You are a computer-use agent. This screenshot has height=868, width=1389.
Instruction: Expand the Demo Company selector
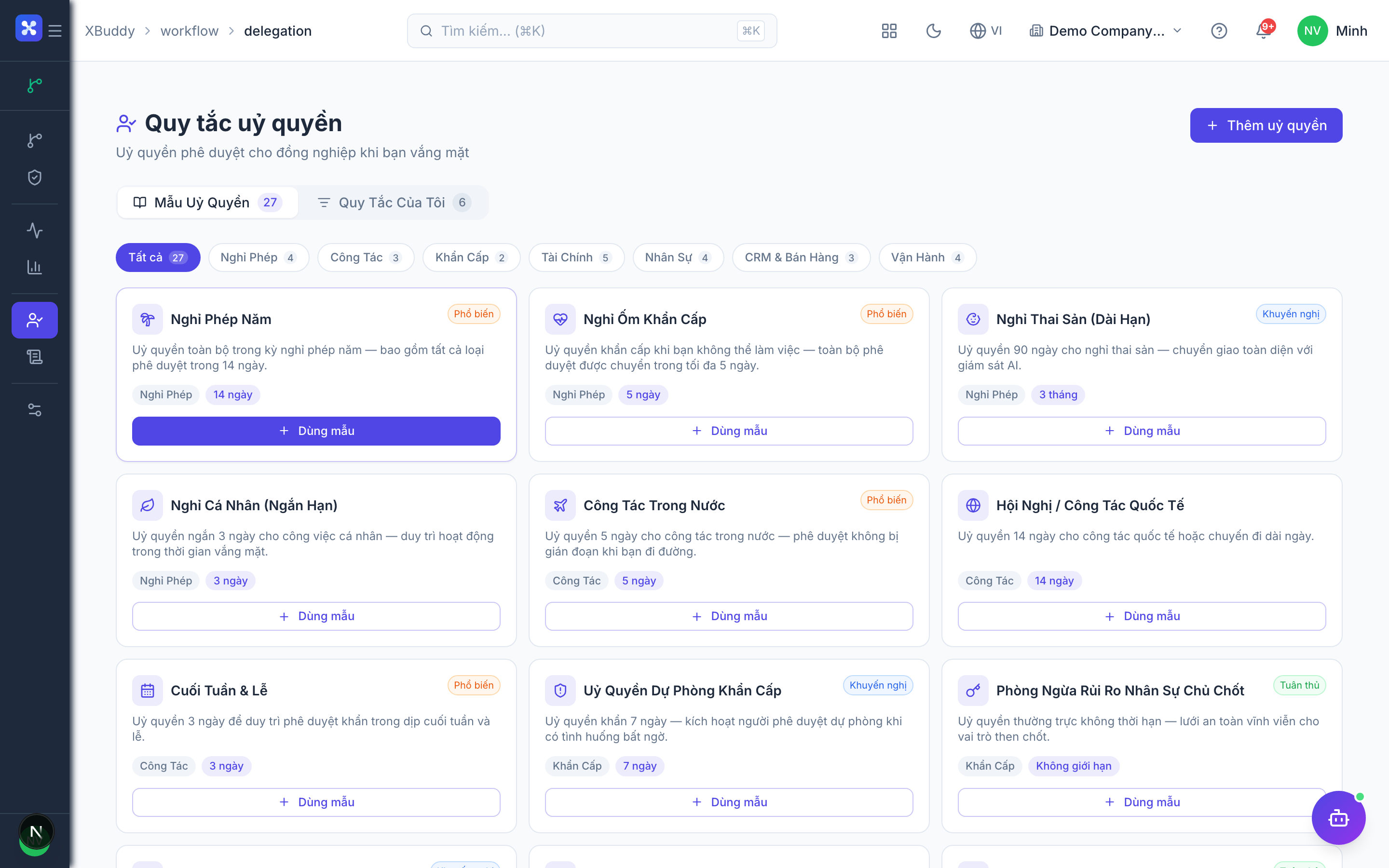click(x=1105, y=31)
